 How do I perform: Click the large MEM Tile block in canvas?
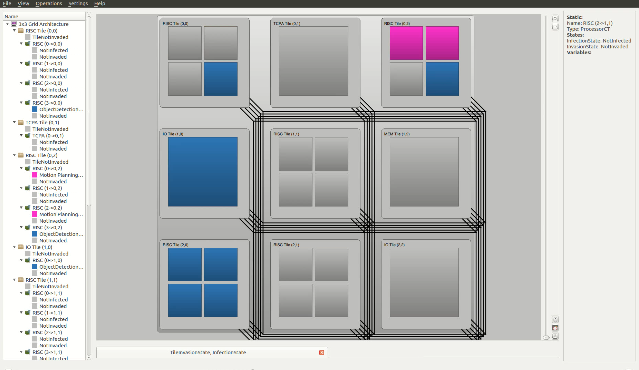tap(424, 172)
